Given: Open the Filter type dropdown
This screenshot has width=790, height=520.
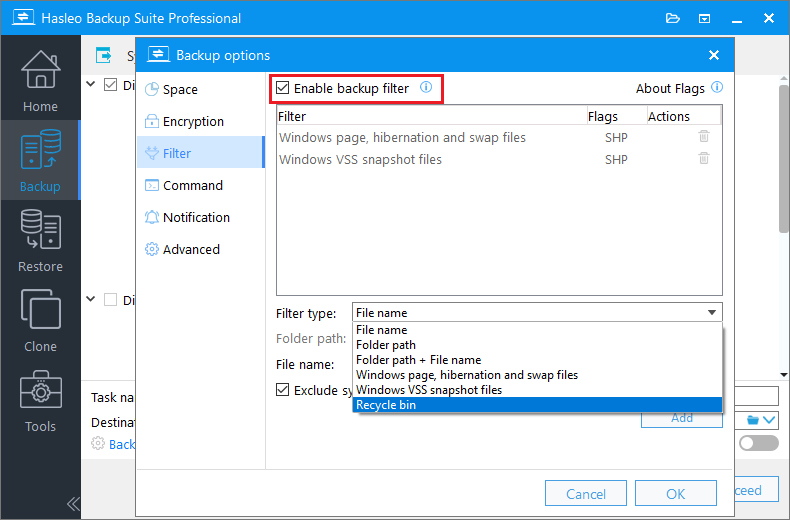Looking at the screenshot, I should pyautogui.click(x=537, y=312).
